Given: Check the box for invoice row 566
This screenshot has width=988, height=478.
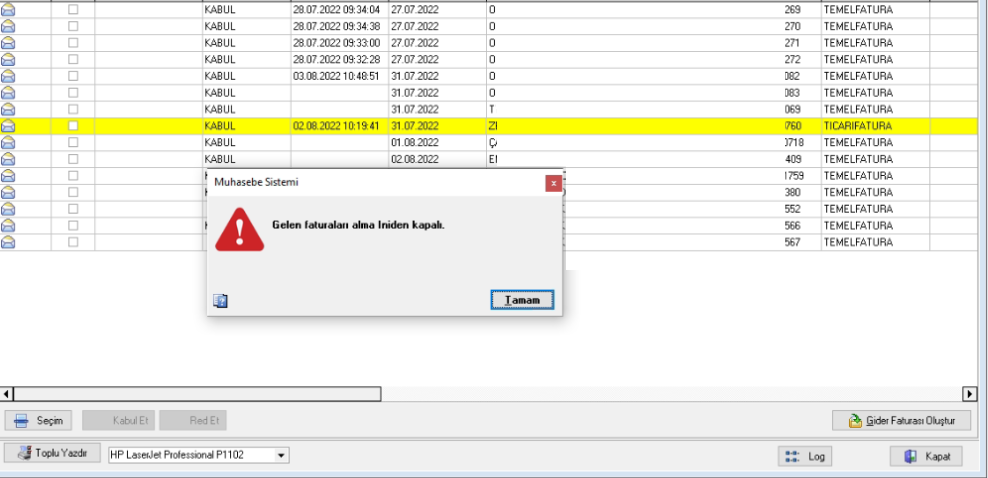Looking at the screenshot, I should point(73,226).
